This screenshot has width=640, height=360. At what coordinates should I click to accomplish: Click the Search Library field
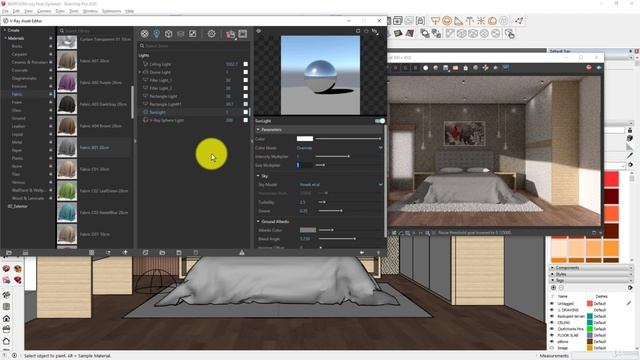(x=96, y=31)
